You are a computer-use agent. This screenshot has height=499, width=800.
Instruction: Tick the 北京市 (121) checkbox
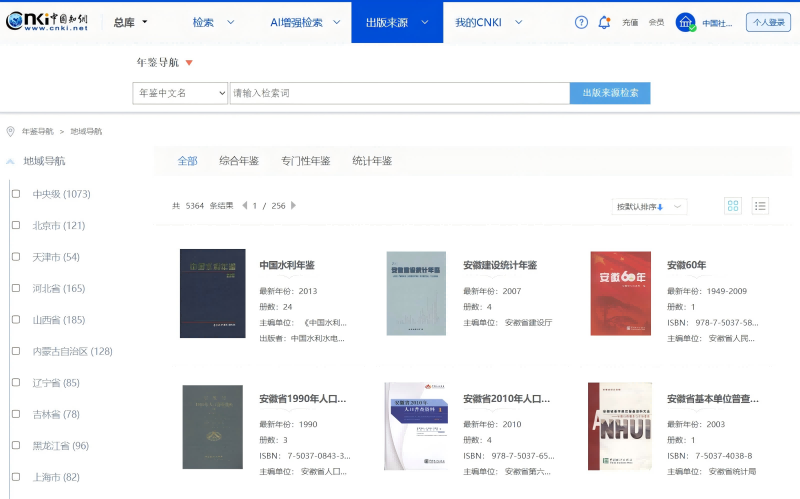click(16, 225)
